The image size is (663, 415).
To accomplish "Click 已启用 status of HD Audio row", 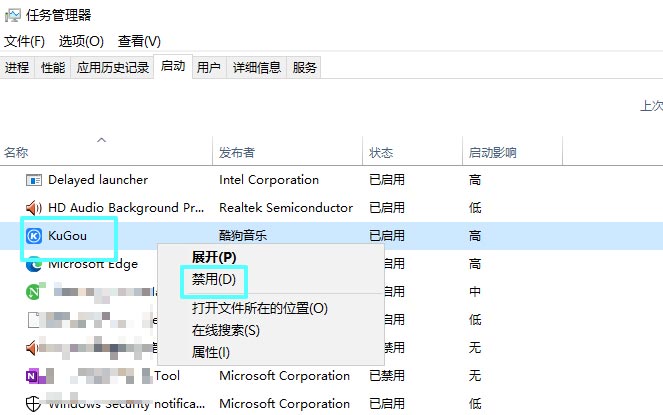I will 387,208.
